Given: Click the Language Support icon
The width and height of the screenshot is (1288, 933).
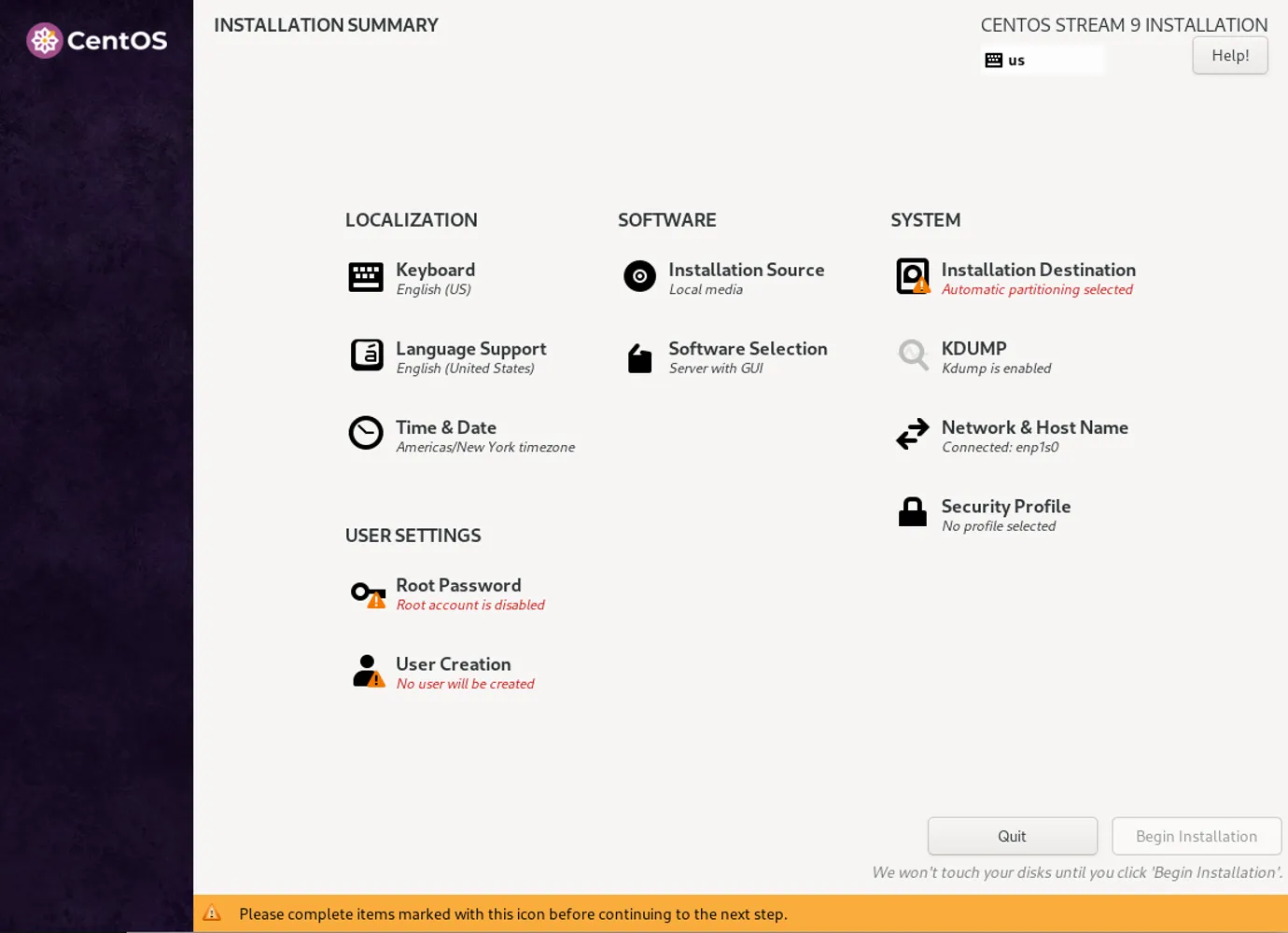Looking at the screenshot, I should click(x=367, y=355).
